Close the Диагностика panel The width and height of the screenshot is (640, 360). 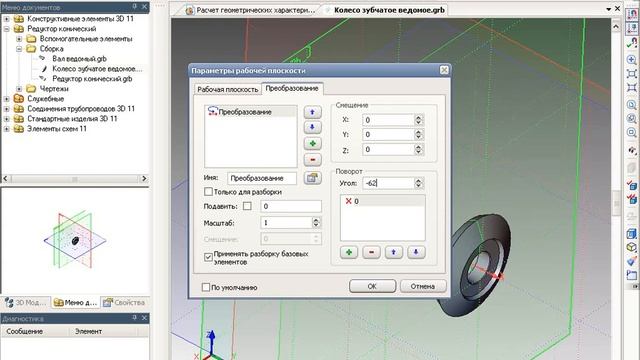144,318
